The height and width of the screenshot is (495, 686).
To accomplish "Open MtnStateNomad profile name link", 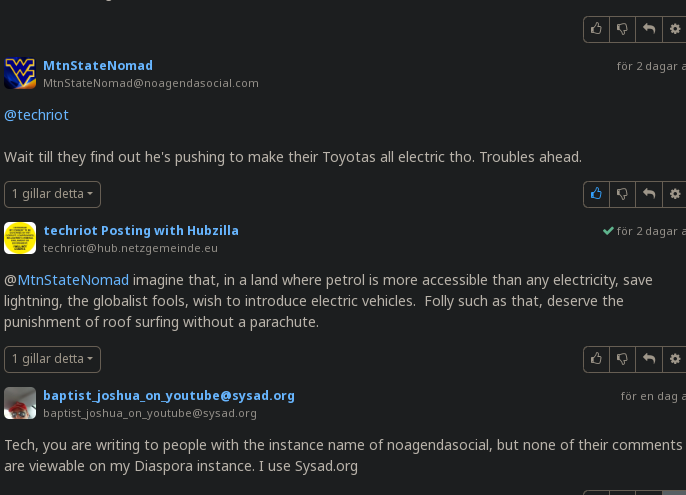I will tap(98, 66).
